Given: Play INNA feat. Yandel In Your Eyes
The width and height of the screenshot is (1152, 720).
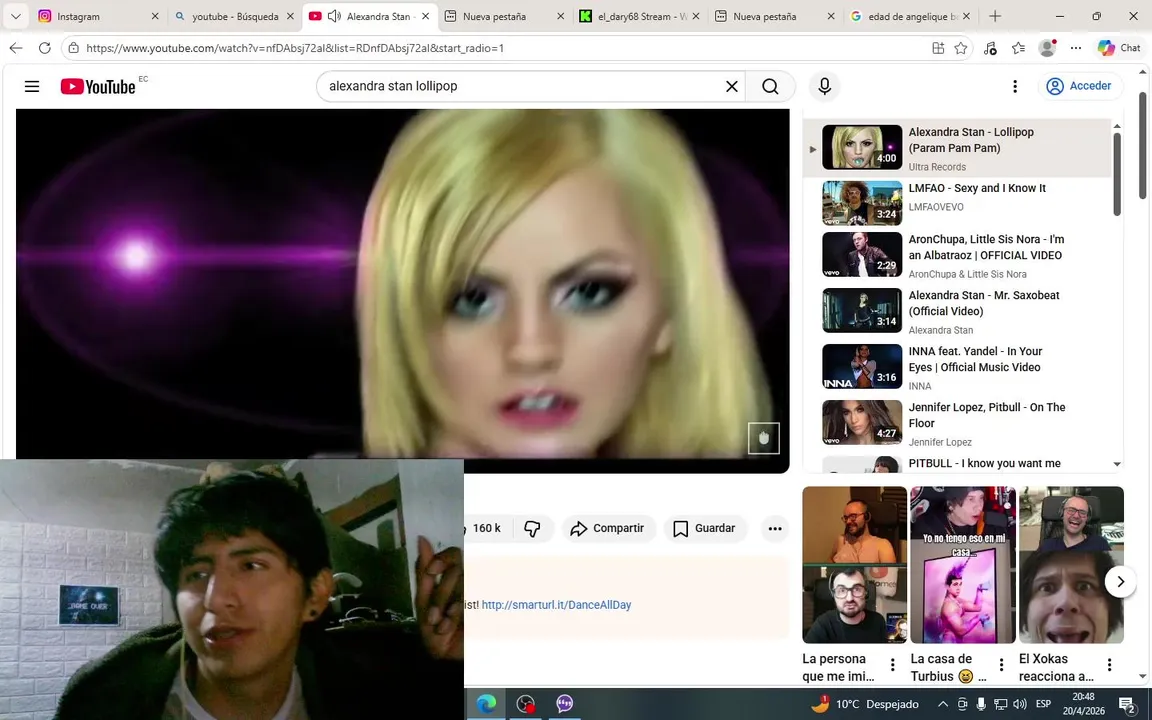Looking at the screenshot, I should click(957, 367).
